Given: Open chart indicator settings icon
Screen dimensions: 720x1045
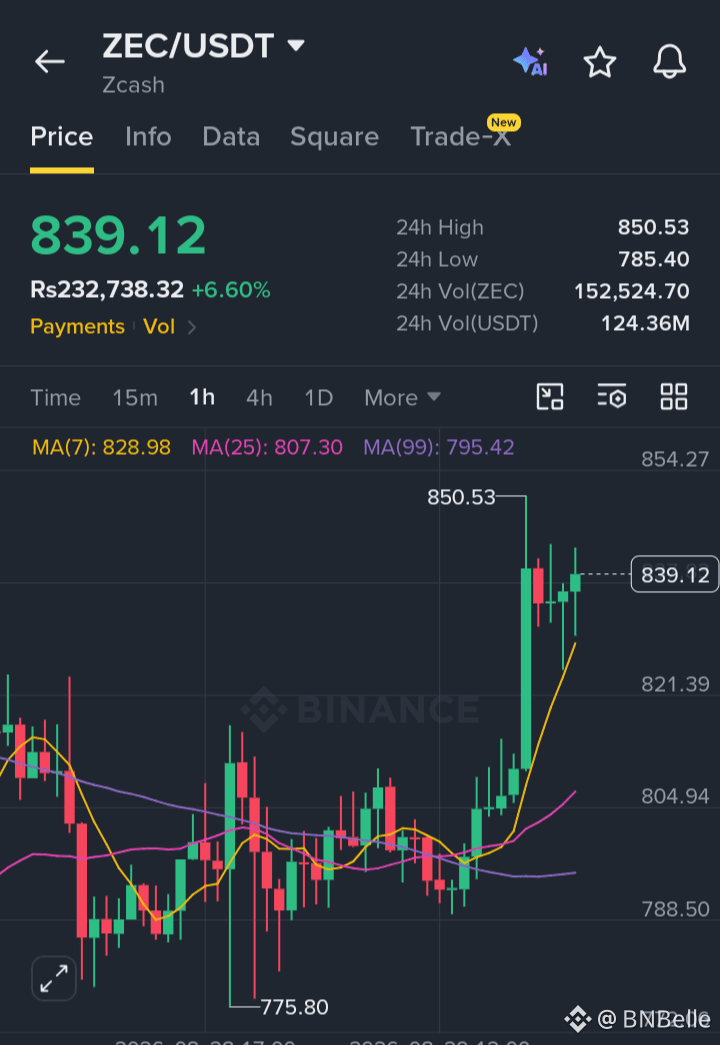Looking at the screenshot, I should (612, 397).
